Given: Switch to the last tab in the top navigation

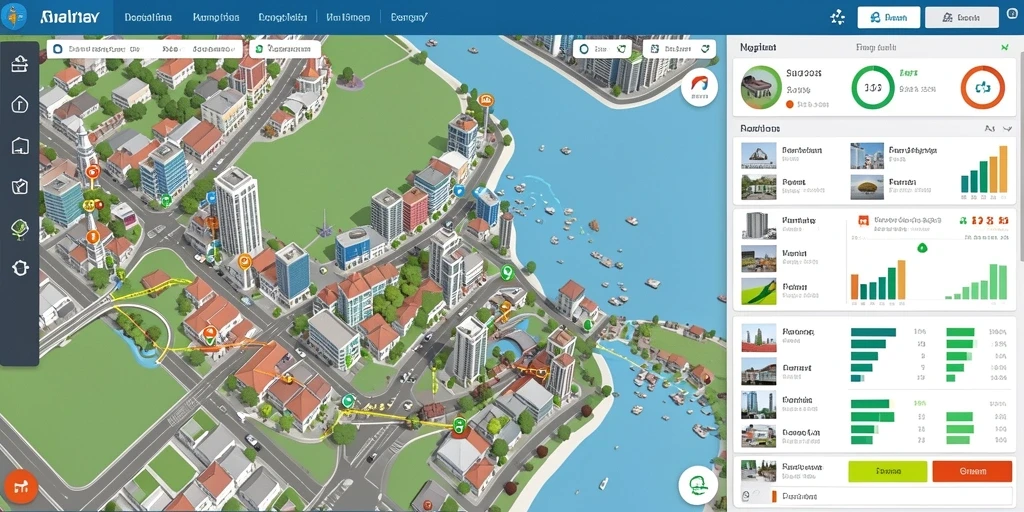Looking at the screenshot, I should (409, 18).
